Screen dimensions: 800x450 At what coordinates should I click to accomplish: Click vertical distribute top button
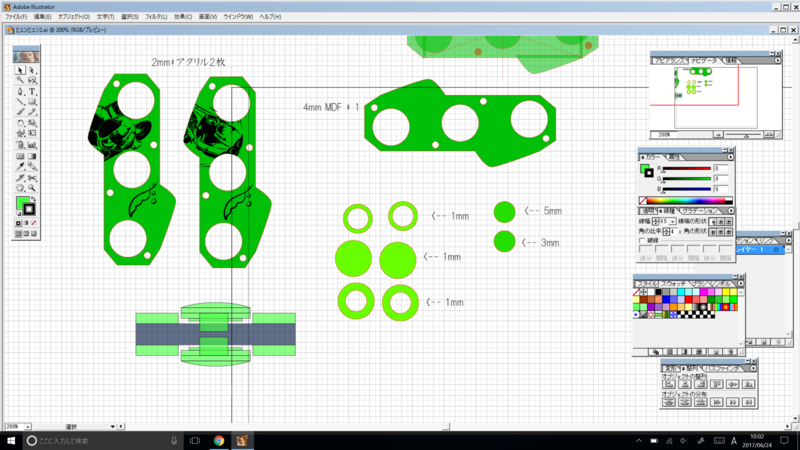pyautogui.click(x=669, y=403)
